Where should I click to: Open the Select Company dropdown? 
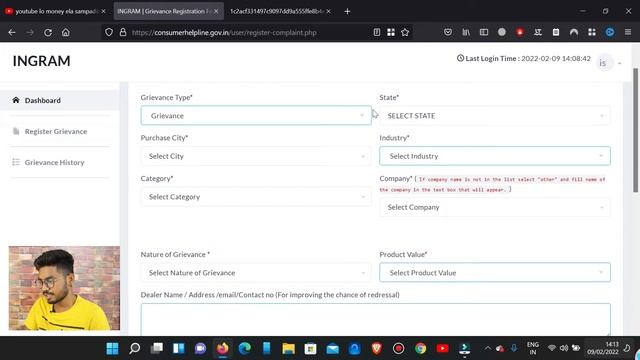coord(495,207)
